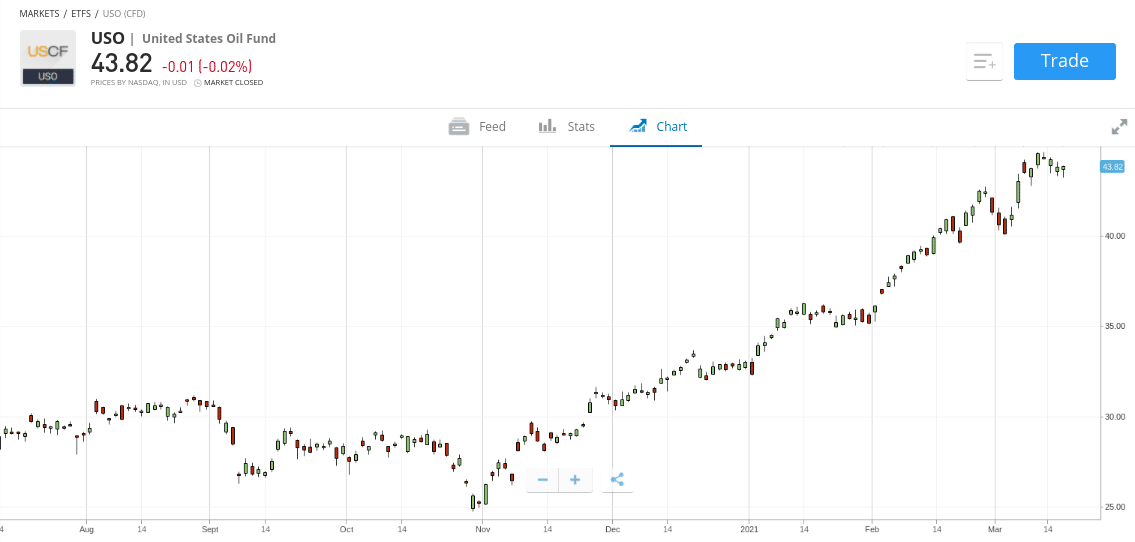Image resolution: width=1135 pixels, height=542 pixels.
Task: Click the MARKET CLOSED status text
Action: click(x=233, y=82)
